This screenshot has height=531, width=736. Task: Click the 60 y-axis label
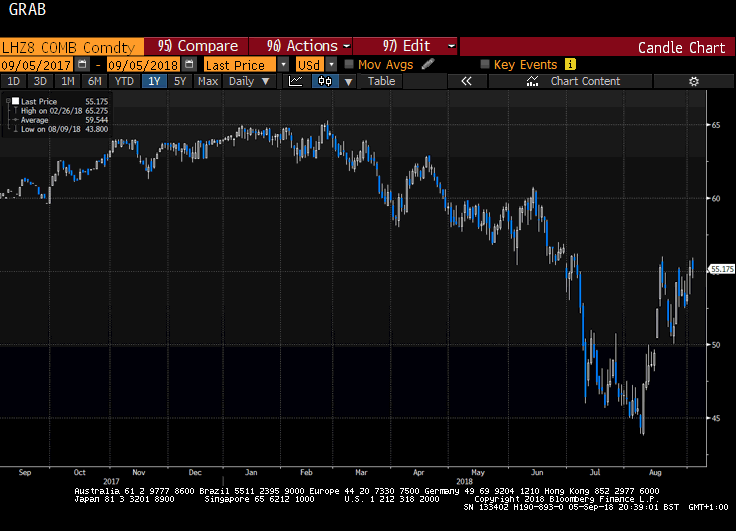pos(716,198)
